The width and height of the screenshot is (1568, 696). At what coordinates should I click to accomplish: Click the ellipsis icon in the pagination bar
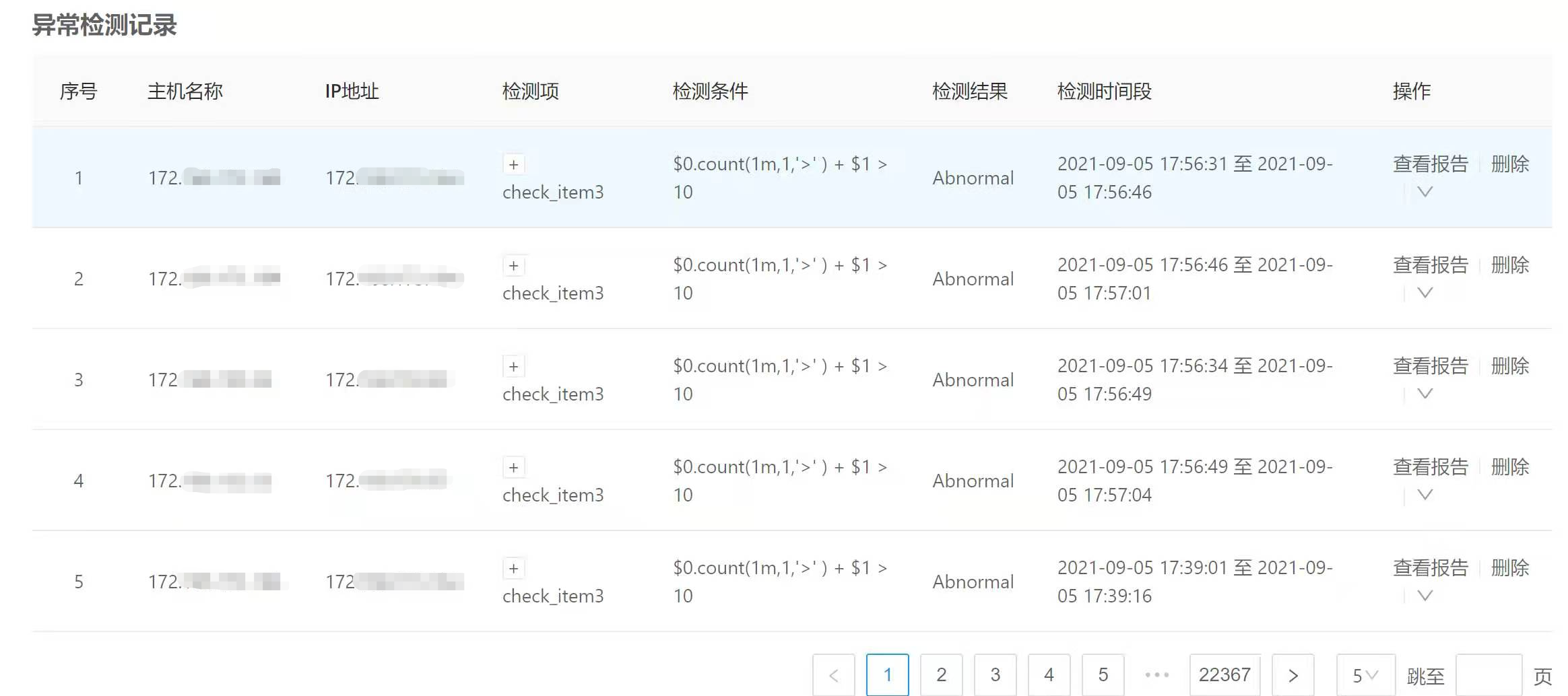[1157, 674]
